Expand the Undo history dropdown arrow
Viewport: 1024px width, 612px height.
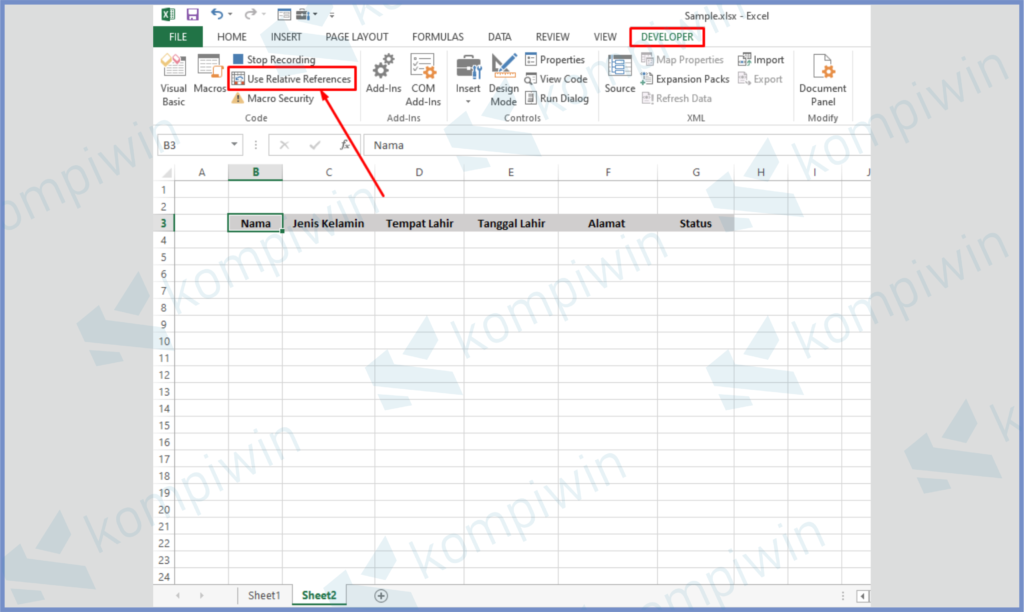pyautogui.click(x=231, y=15)
